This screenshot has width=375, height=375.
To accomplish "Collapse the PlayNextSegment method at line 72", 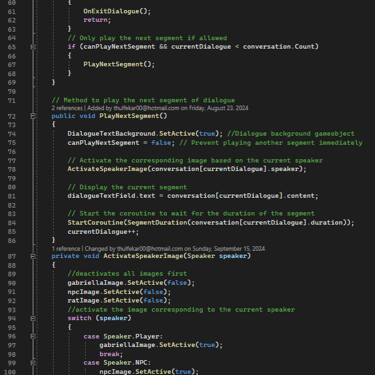I will click(x=33, y=116).
